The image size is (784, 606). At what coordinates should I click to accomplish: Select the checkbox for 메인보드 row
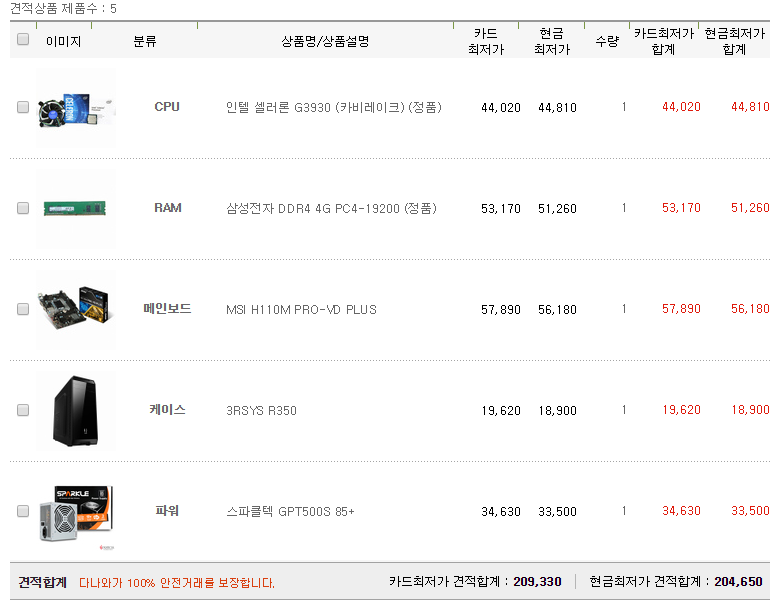pos(23,309)
